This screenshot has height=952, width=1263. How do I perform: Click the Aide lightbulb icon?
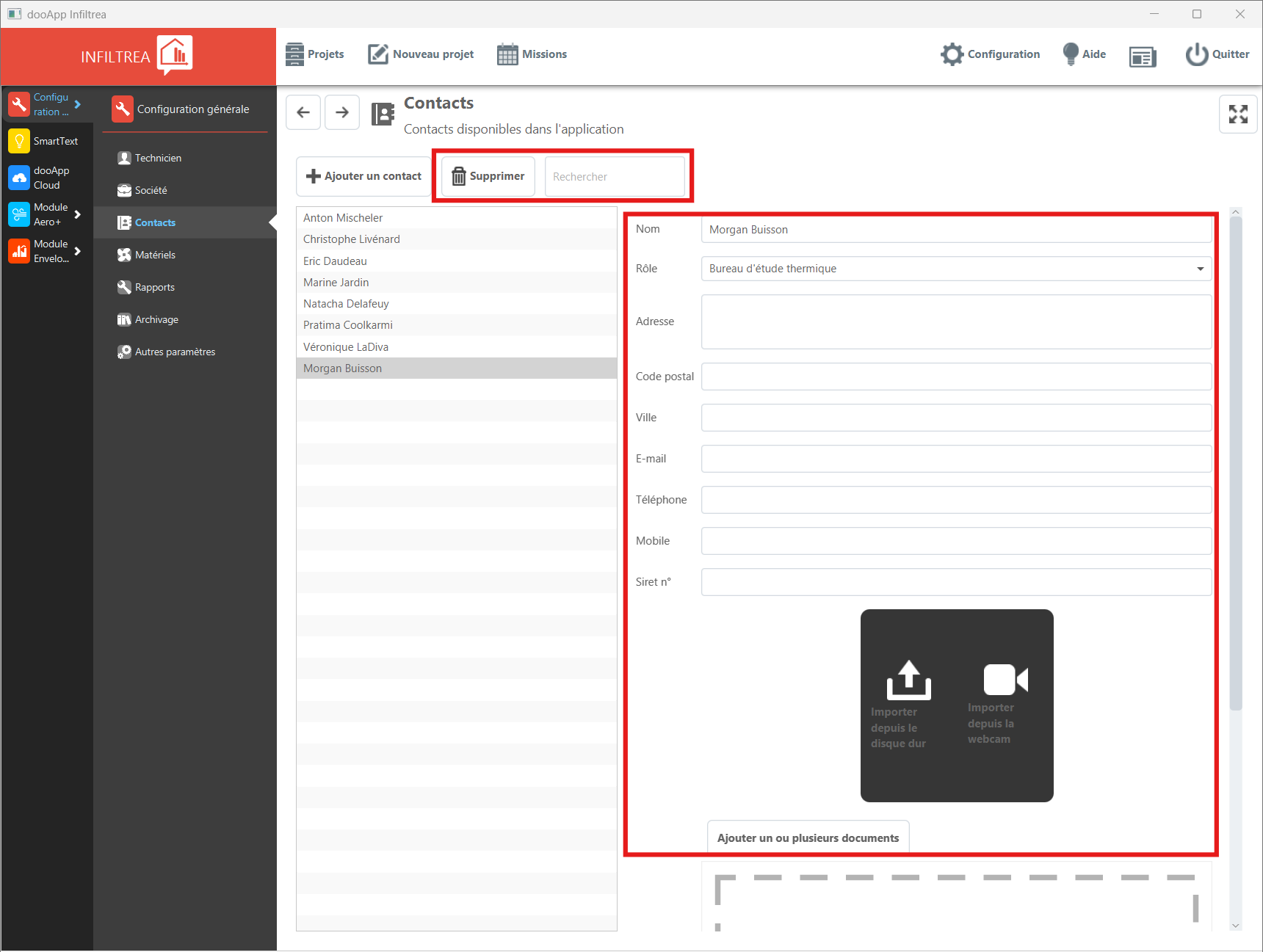coord(1071,54)
